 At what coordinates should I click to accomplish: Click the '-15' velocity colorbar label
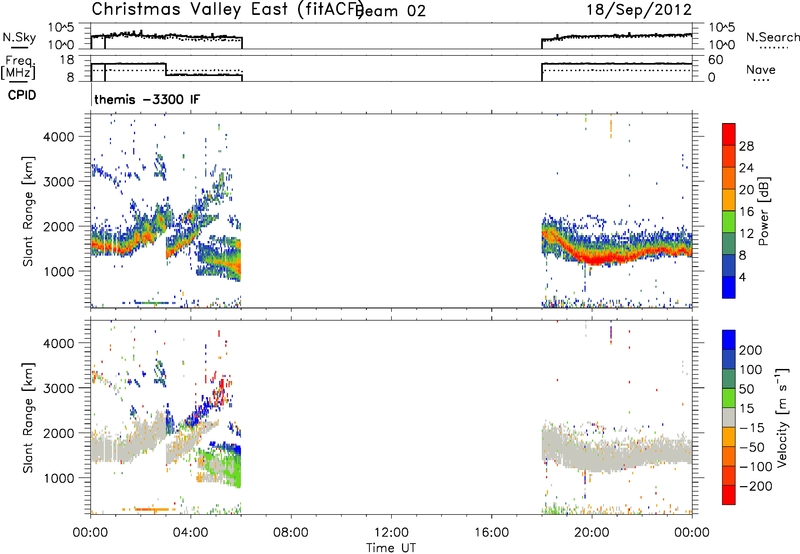pyautogui.click(x=752, y=428)
